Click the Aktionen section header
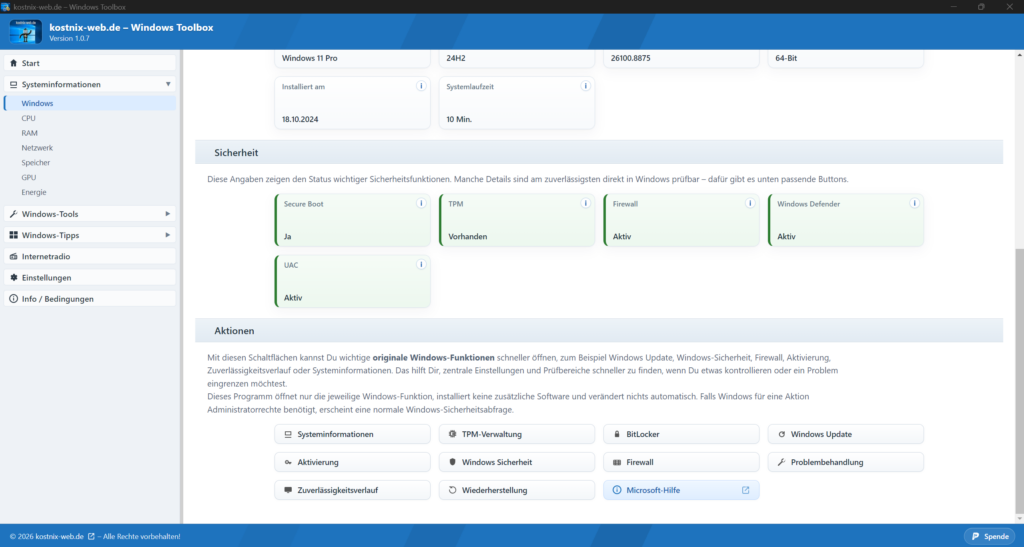The width and height of the screenshot is (1024, 547). [x=599, y=331]
